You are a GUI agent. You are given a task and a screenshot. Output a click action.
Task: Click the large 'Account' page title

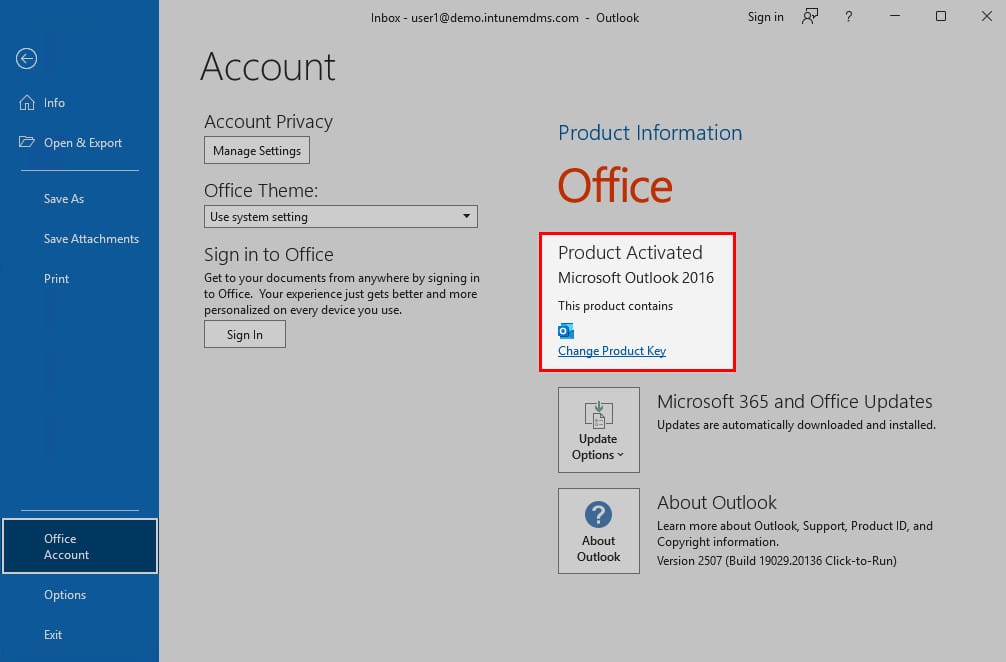click(268, 67)
